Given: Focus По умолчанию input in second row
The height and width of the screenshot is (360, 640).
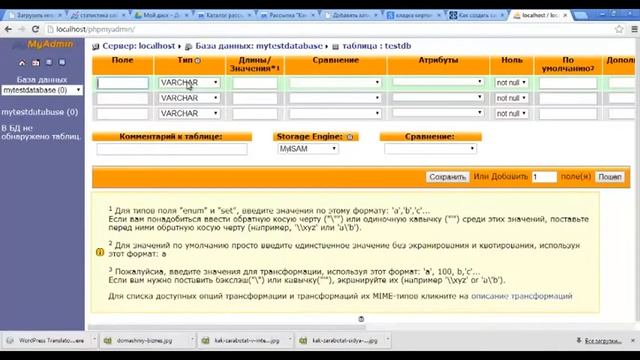Looking at the screenshot, I should (x=568, y=98).
